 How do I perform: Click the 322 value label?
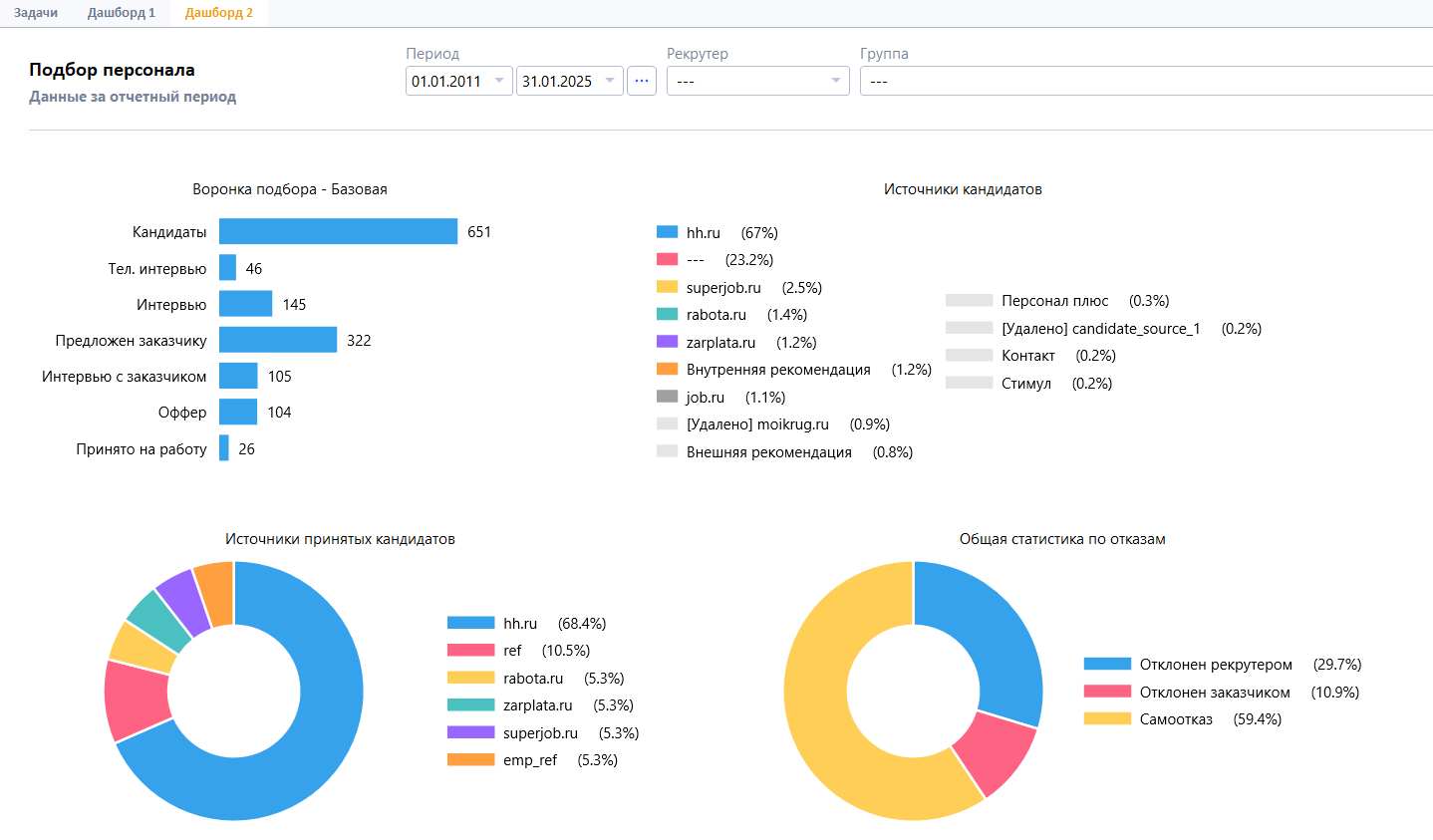pos(359,340)
